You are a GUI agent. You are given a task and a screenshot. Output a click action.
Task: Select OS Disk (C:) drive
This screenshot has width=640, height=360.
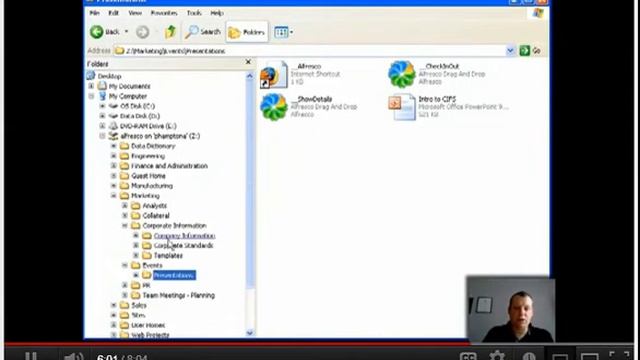137,106
